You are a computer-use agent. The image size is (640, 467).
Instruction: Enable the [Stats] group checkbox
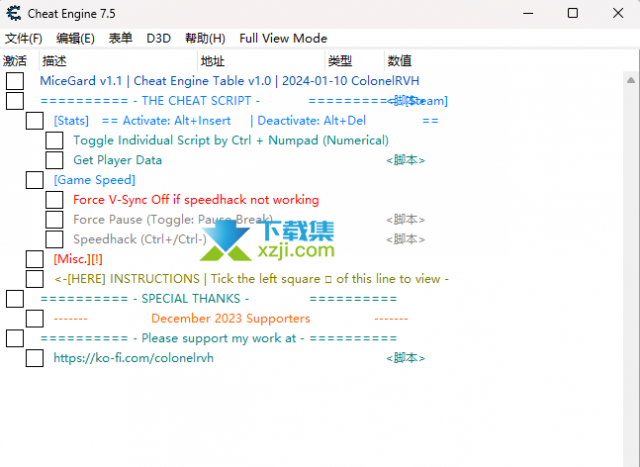point(35,120)
